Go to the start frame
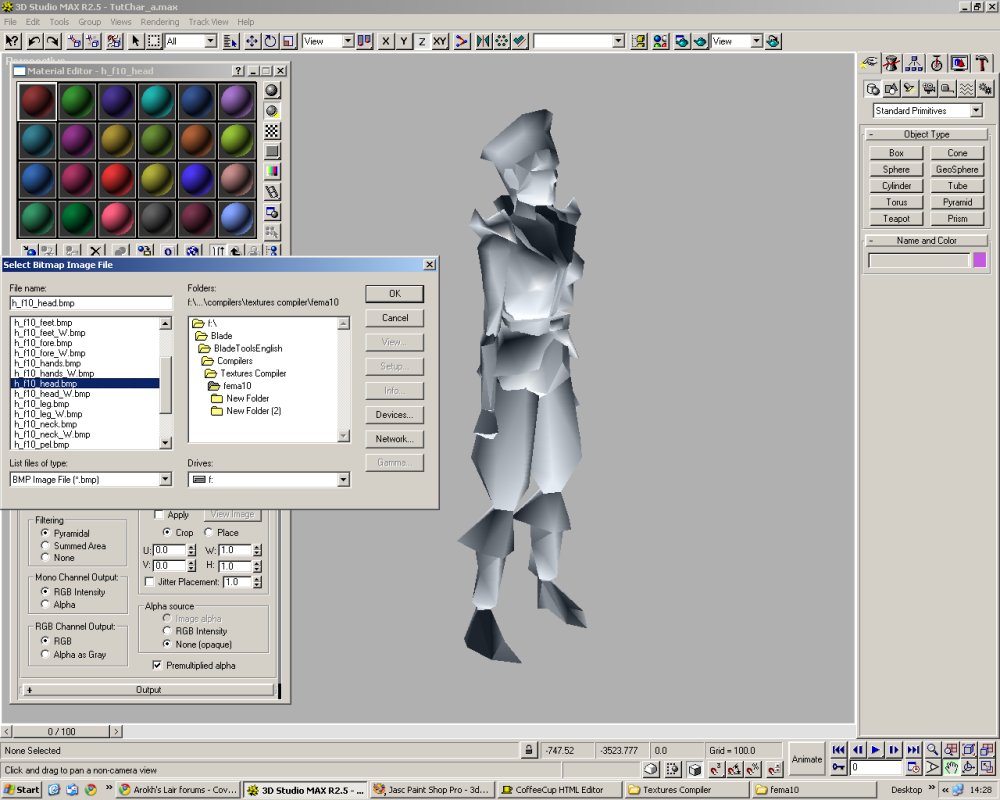Viewport: 1000px width, 800px height. (x=839, y=750)
